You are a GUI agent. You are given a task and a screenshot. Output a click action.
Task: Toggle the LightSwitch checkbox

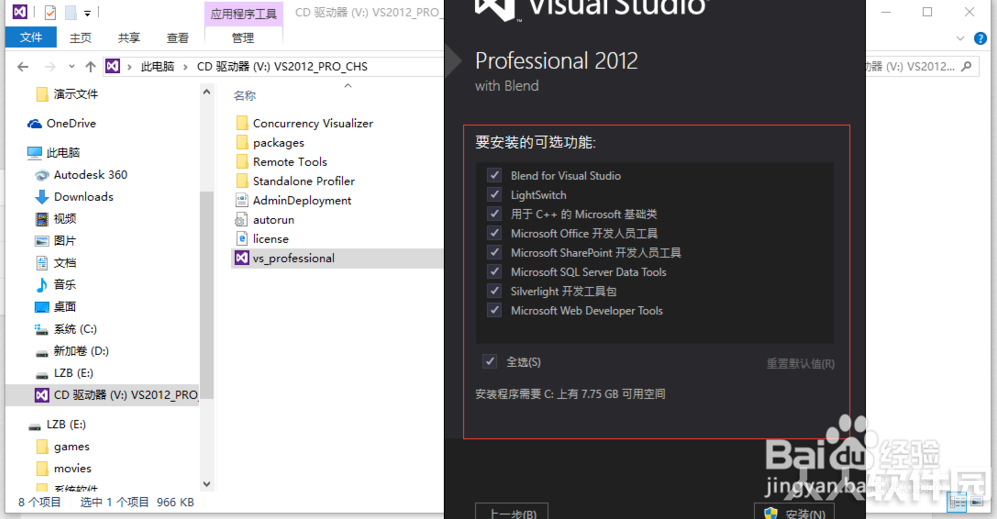[x=494, y=194]
